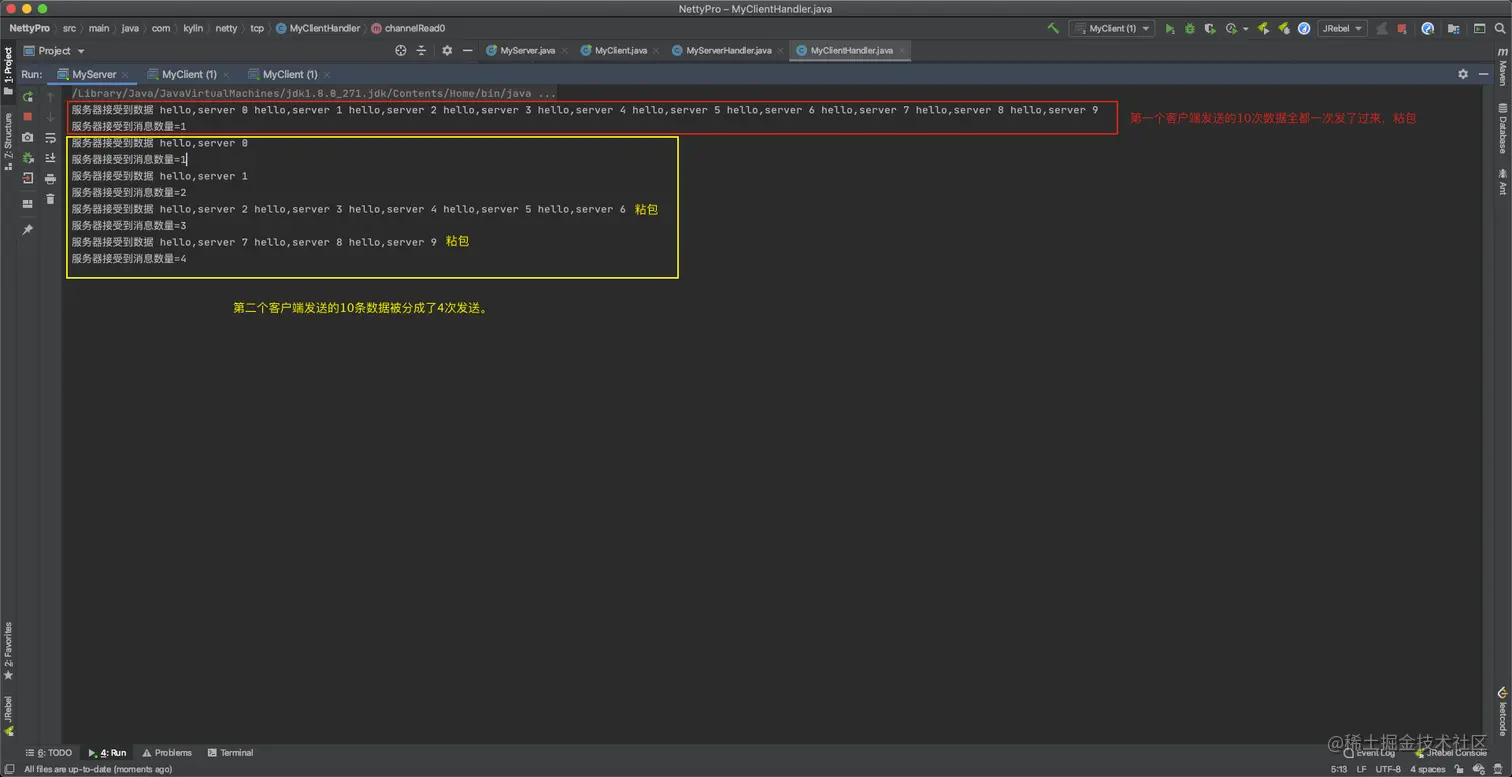Image resolution: width=1512 pixels, height=777 pixels.
Task: Open Search Everywhere magnifier
Action: coord(1500,29)
